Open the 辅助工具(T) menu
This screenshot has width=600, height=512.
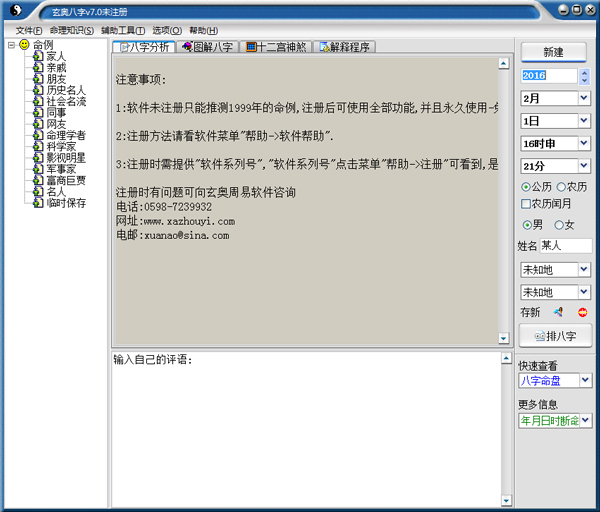click(x=123, y=31)
